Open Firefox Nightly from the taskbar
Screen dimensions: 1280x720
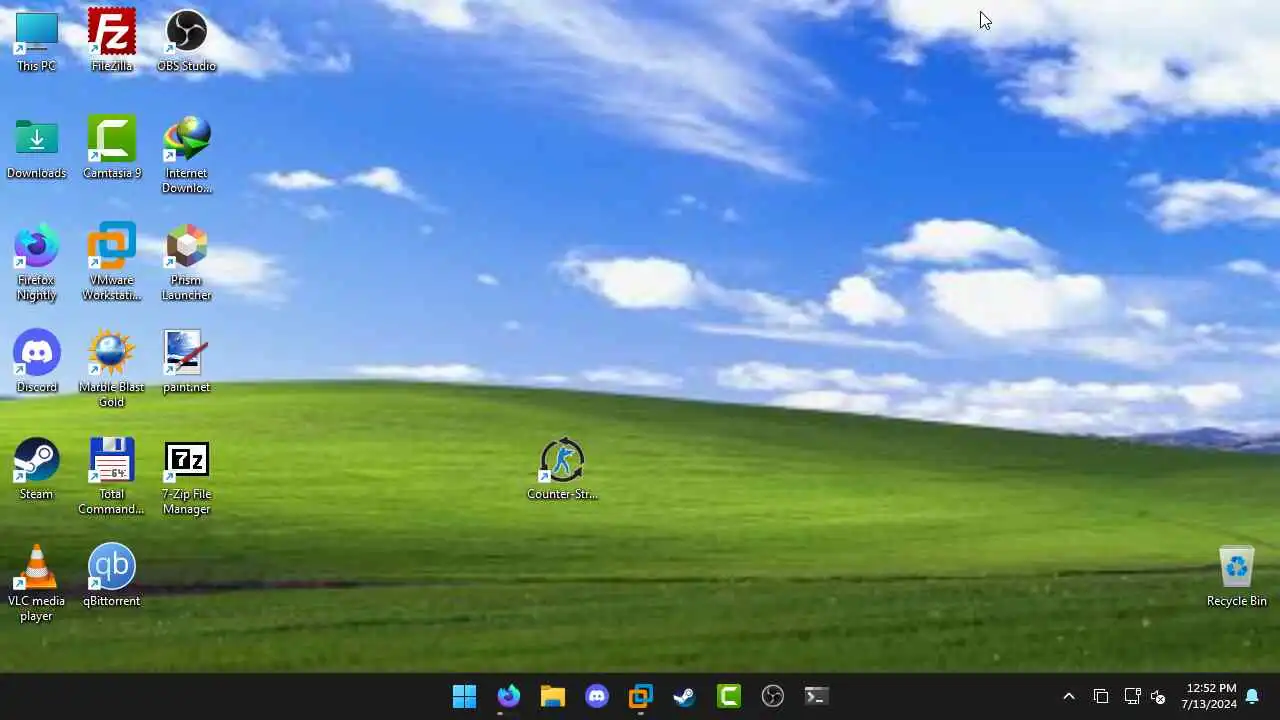[509, 696]
